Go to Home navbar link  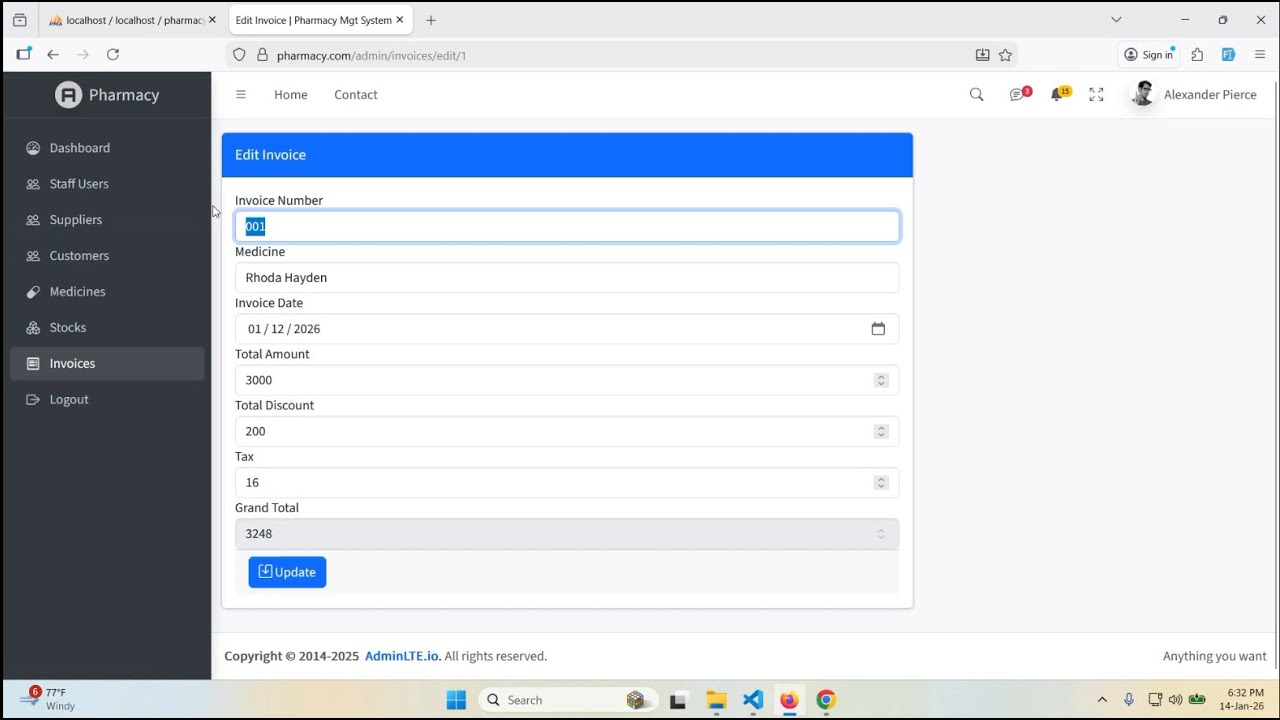(291, 95)
